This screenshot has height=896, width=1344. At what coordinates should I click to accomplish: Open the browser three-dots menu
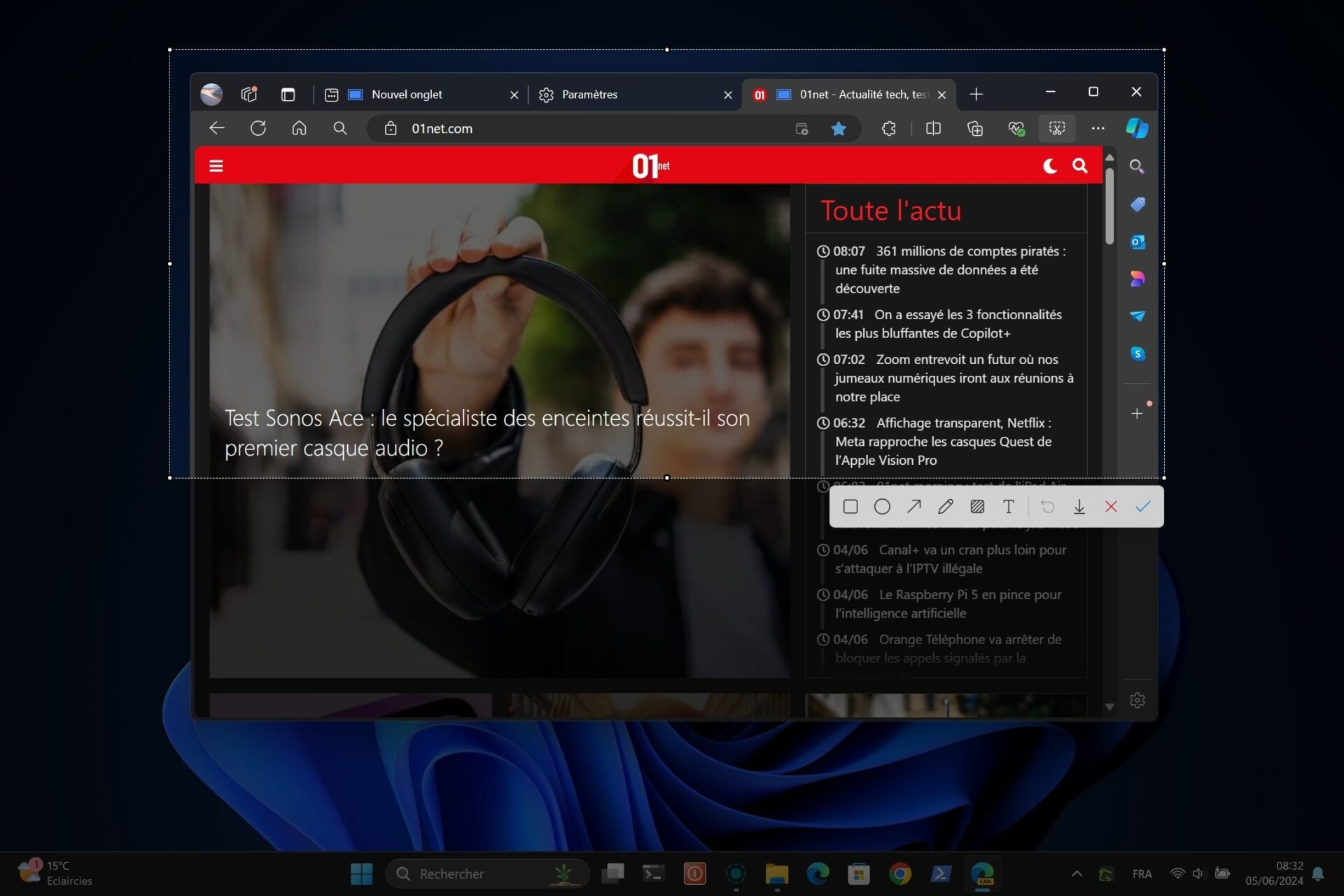1098,129
